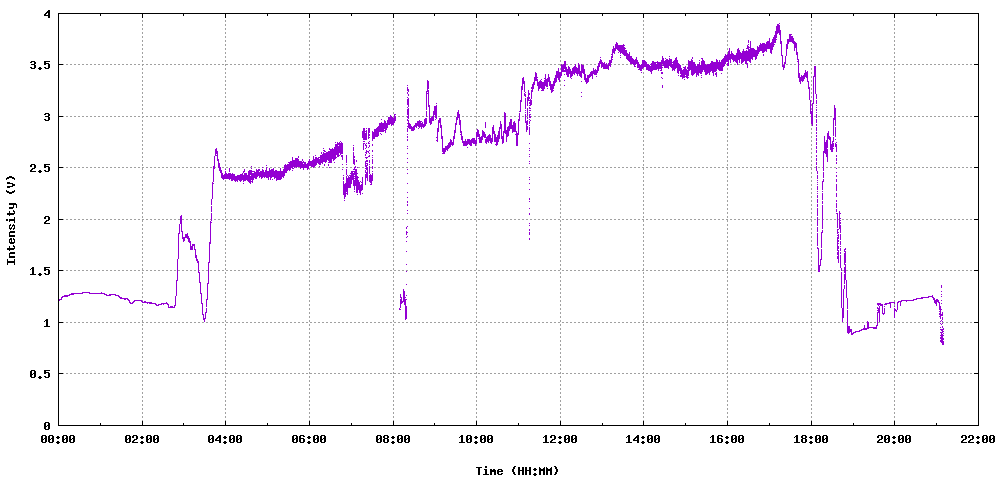Click the 12:00 label on the time axis
Viewport: 1000px width, 480px height.
pyautogui.click(x=560, y=439)
